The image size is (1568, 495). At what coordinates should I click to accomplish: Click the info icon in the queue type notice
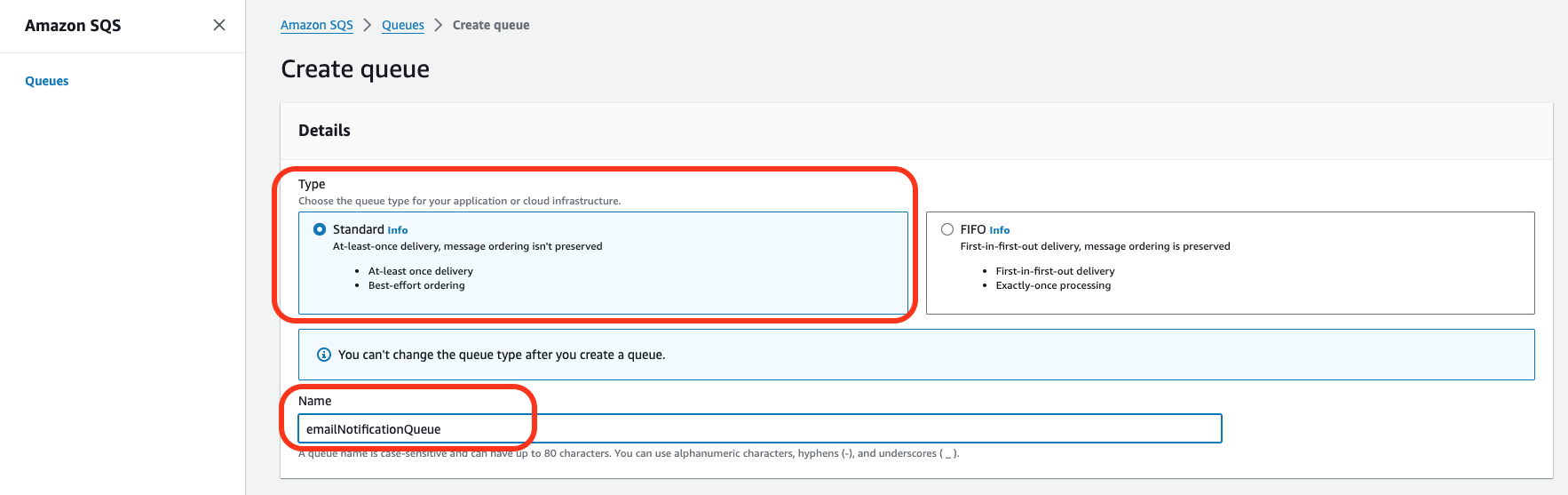(x=324, y=355)
